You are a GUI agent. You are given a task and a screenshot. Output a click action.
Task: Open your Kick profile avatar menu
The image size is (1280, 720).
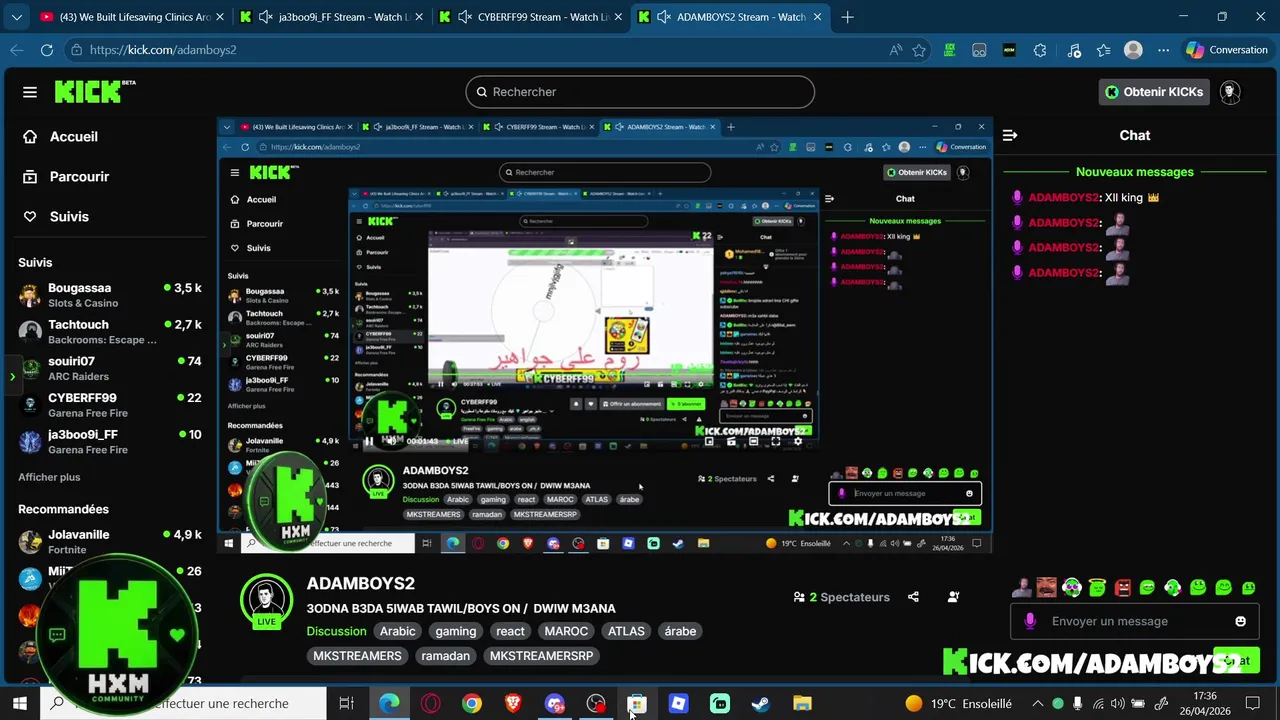click(1230, 92)
